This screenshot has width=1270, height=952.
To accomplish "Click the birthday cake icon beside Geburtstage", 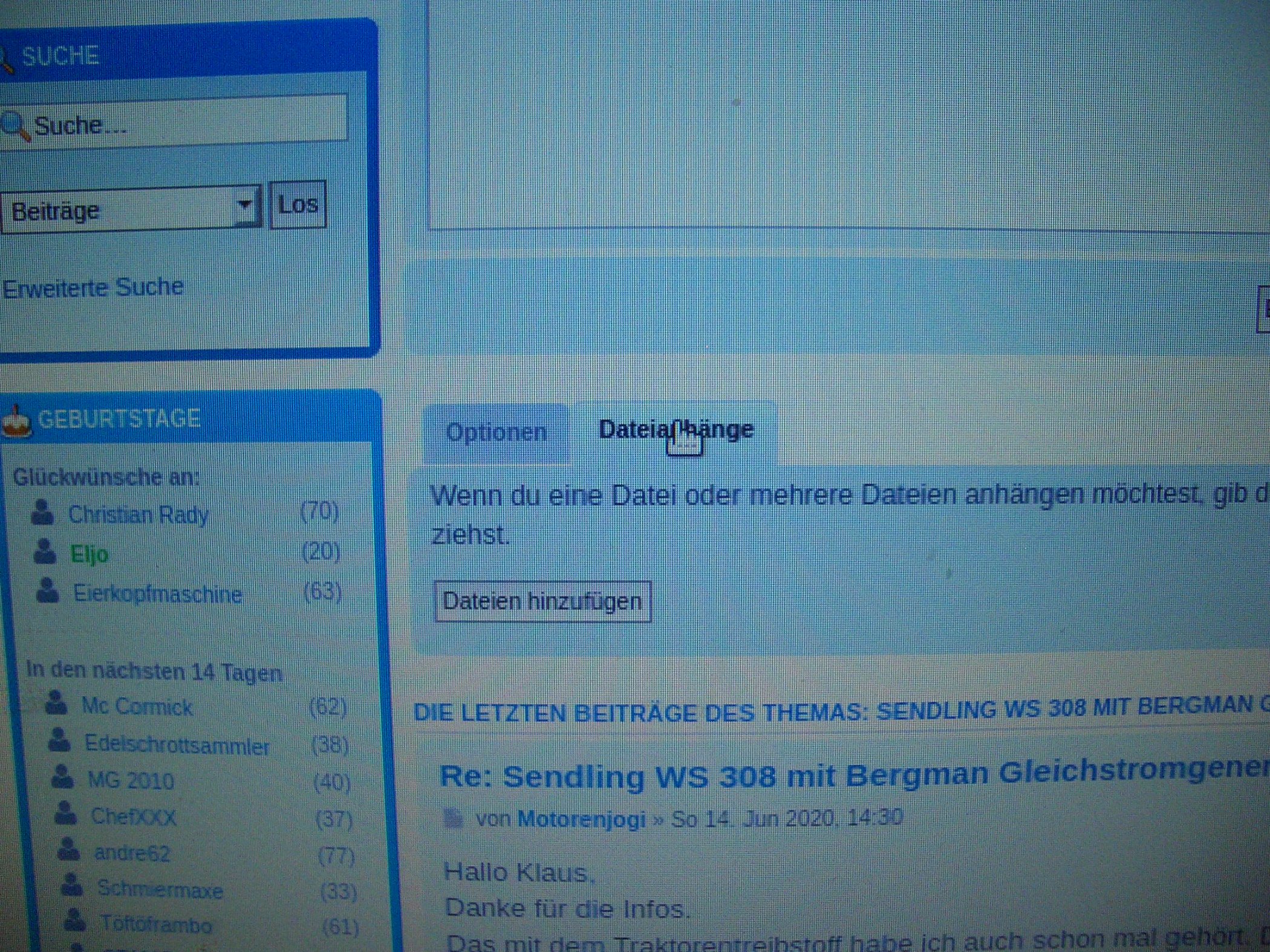I will [16, 421].
